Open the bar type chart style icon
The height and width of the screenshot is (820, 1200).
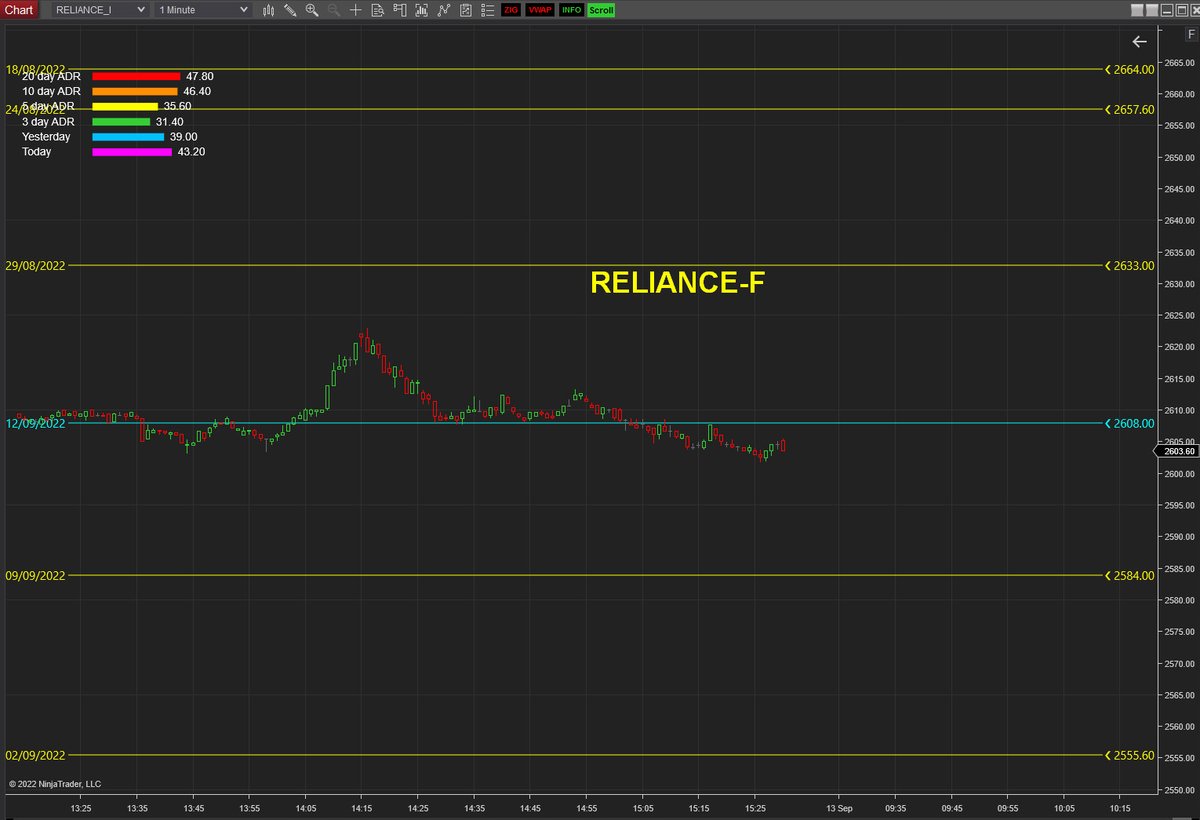268,10
